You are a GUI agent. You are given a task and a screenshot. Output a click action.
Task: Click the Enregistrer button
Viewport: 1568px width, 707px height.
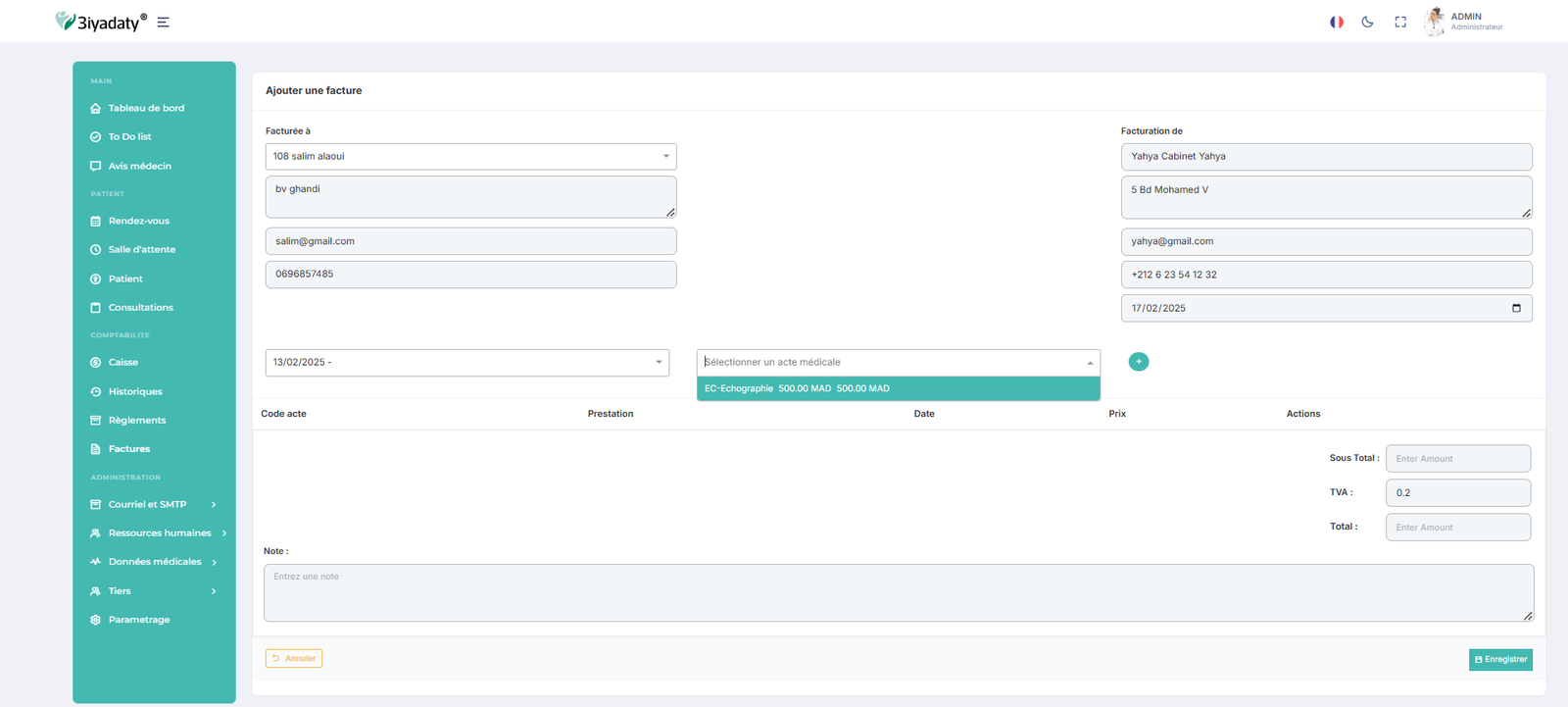pos(1500,659)
